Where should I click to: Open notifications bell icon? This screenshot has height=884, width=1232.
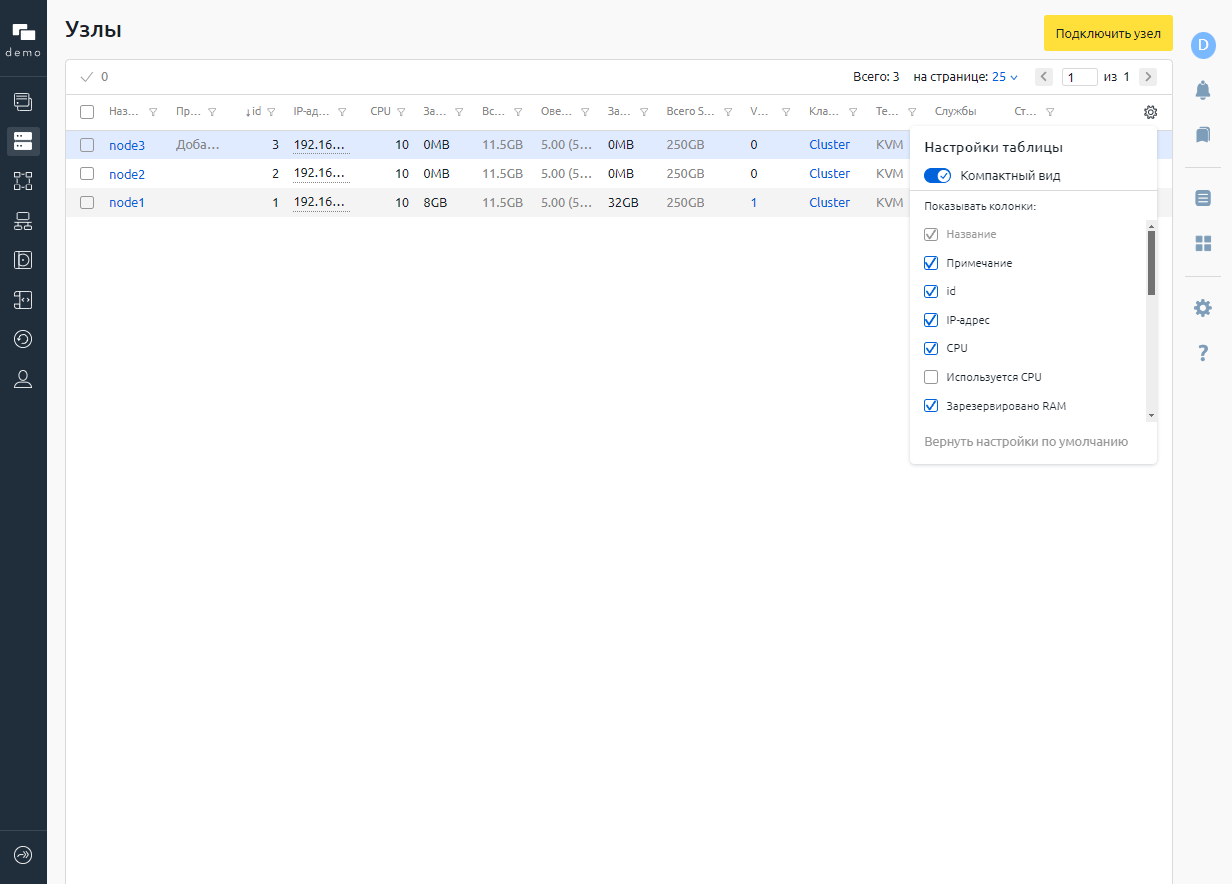pyautogui.click(x=1203, y=90)
